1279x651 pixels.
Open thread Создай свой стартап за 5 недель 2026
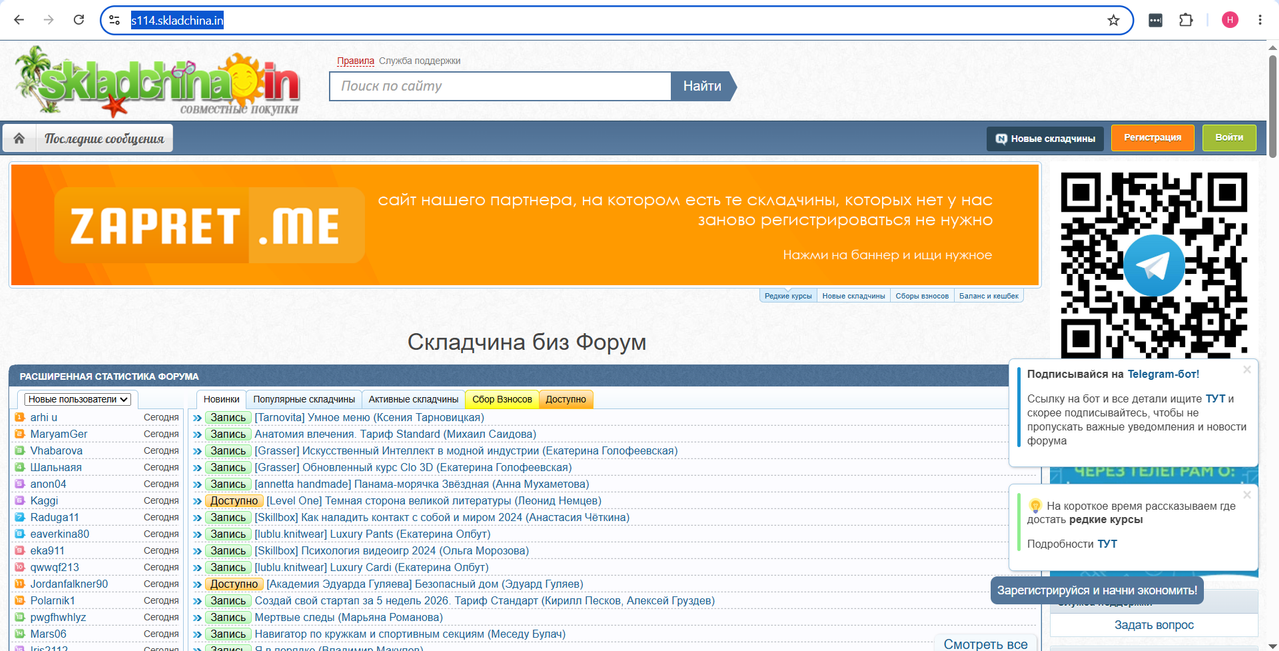pos(485,601)
